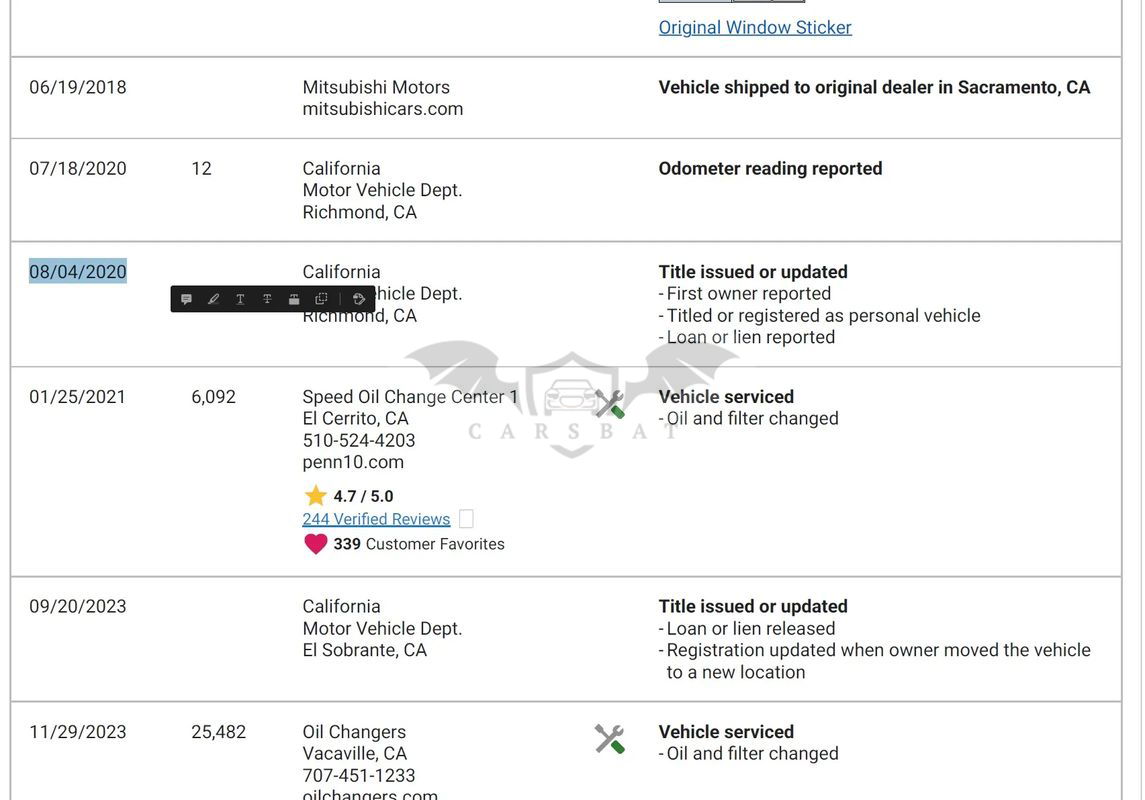Click the pink heart Customer Favorites icon
The height and width of the screenshot is (800, 1145).
coord(316,544)
